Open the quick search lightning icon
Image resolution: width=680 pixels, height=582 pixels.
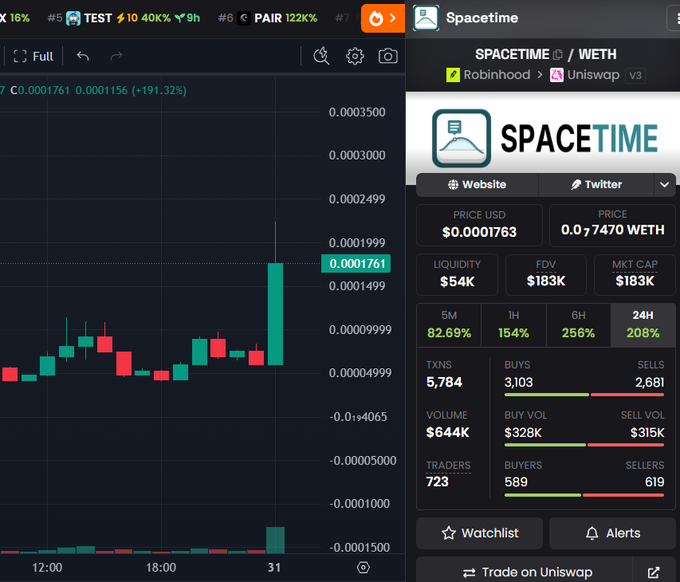pyautogui.click(x=321, y=56)
